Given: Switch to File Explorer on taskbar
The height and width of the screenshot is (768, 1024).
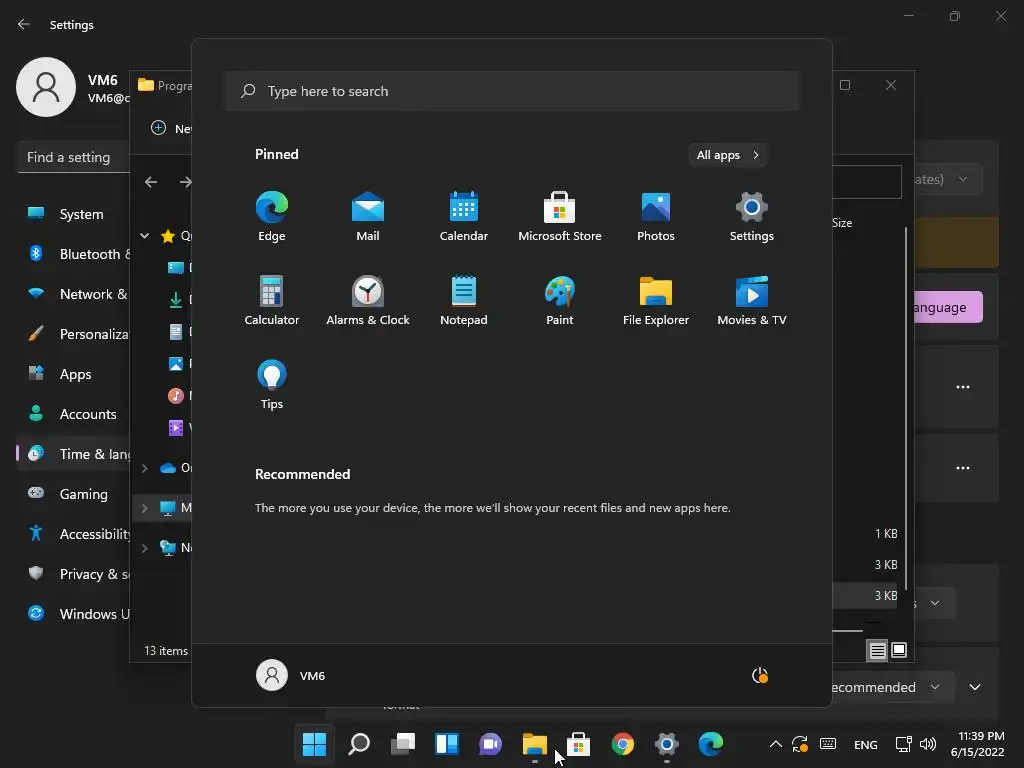Looking at the screenshot, I should [x=535, y=744].
